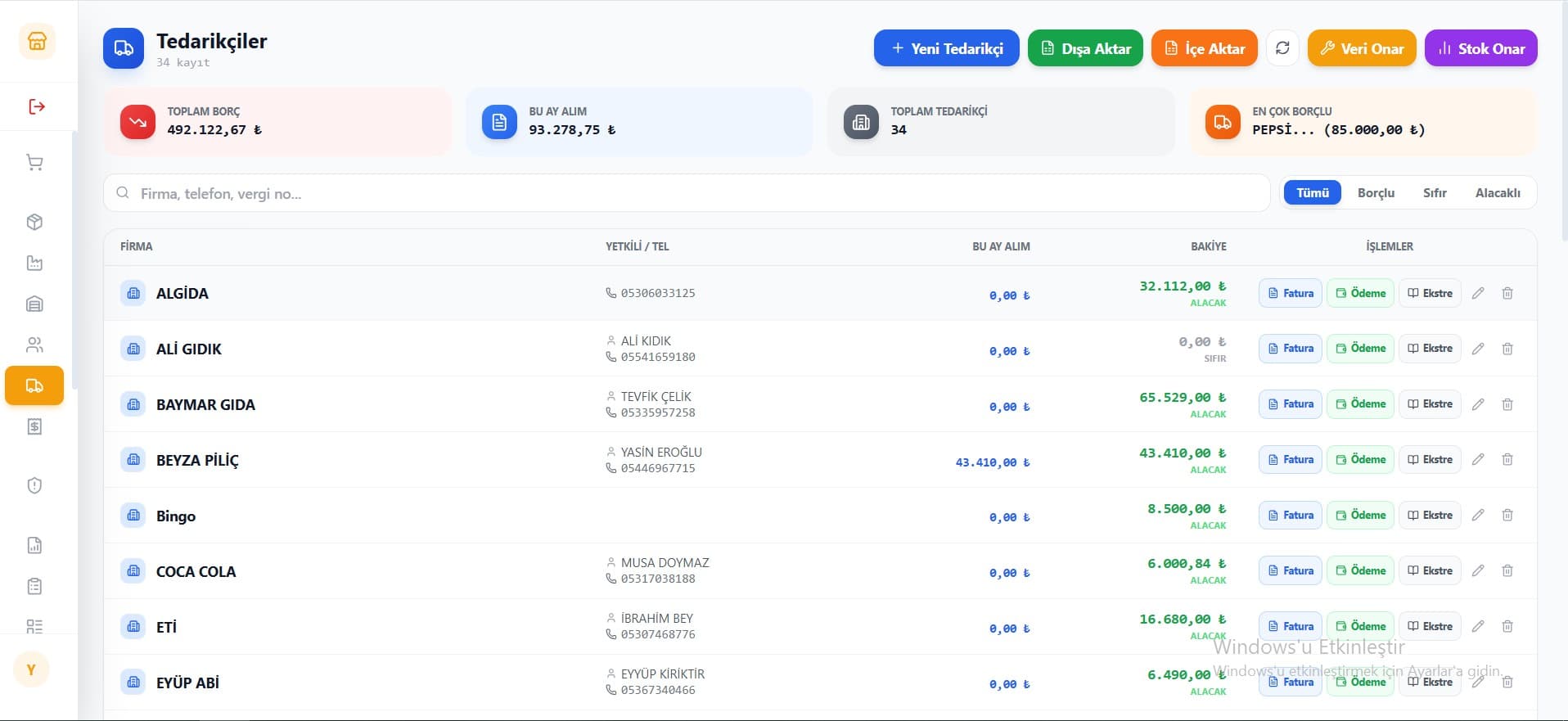This screenshot has height=721, width=1568.
Task: Click trash icon in Bingo row
Action: point(1507,515)
